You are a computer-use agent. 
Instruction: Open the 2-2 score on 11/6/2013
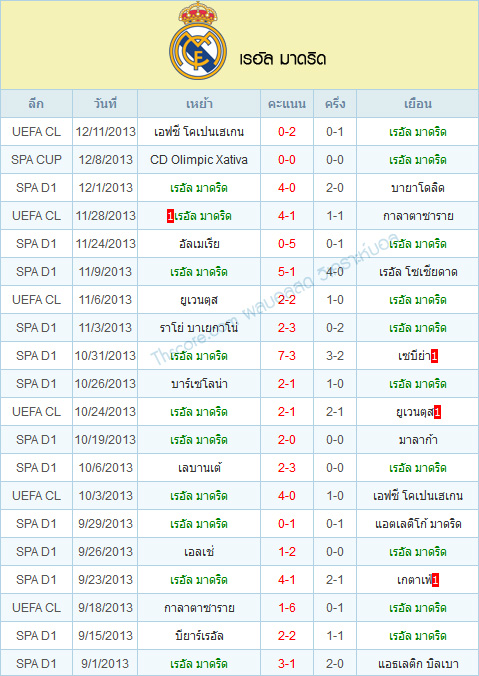click(287, 300)
